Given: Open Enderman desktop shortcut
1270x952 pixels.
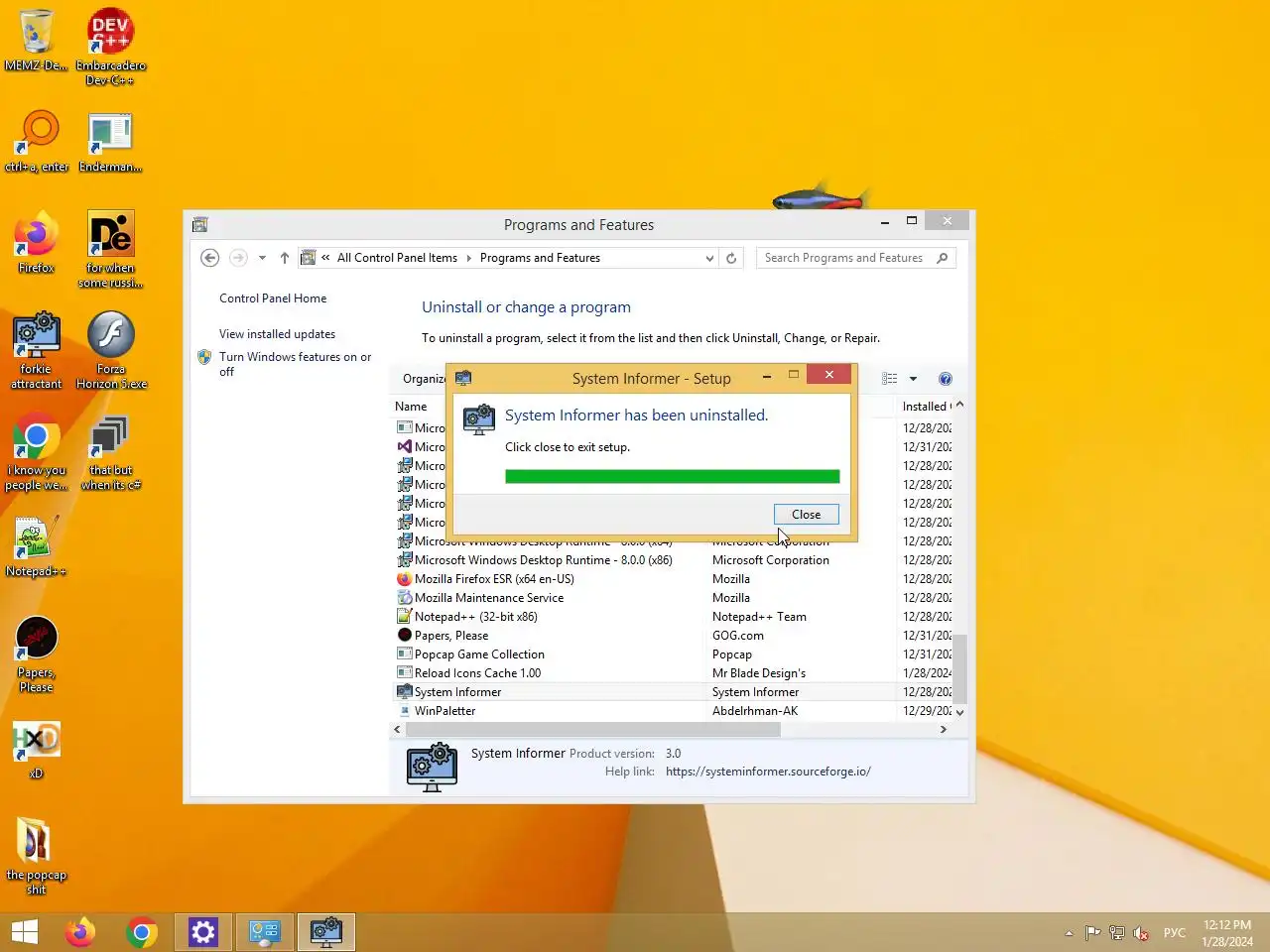Looking at the screenshot, I should pyautogui.click(x=110, y=142).
